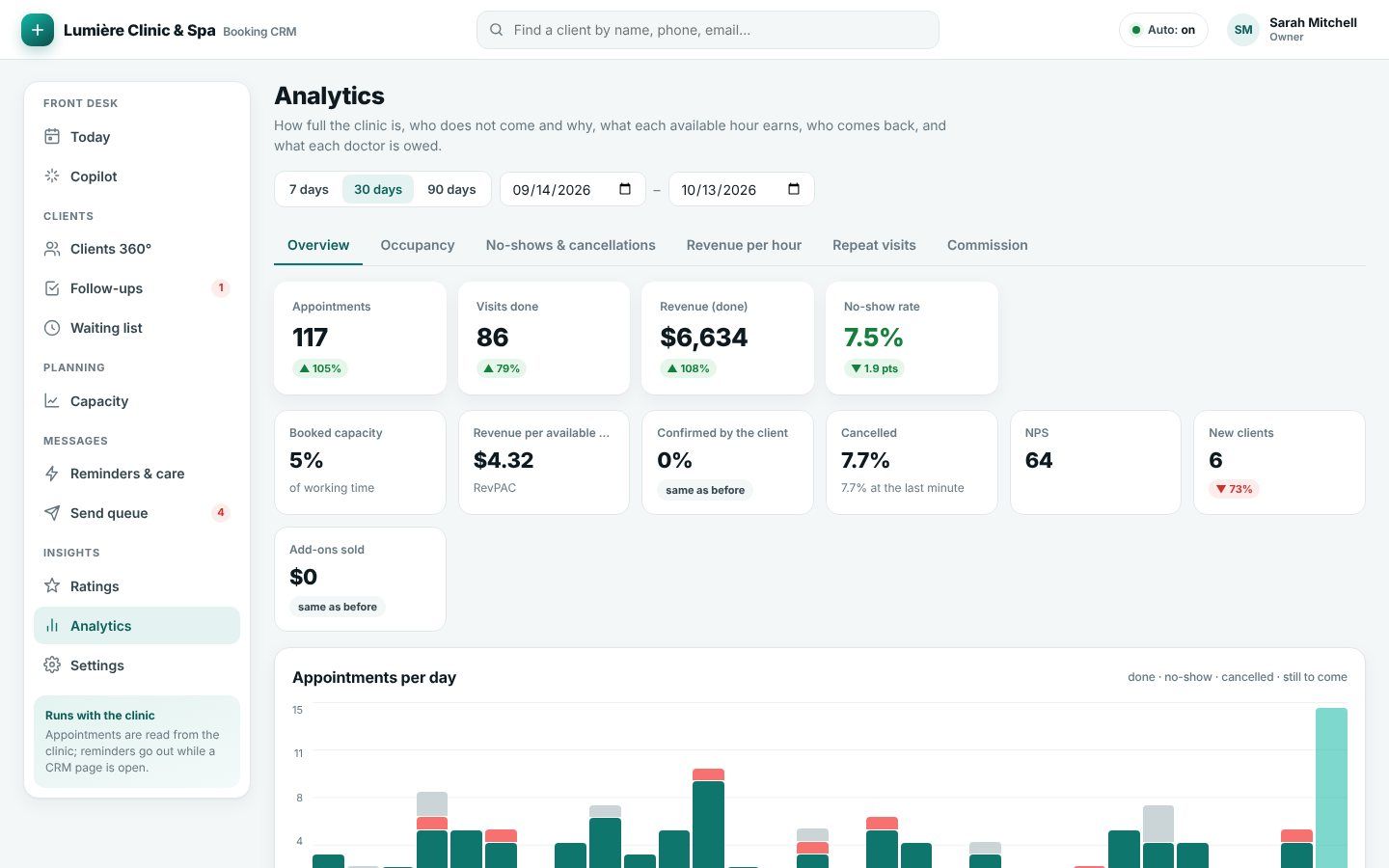Open the end date calendar picker icon
Image resolution: width=1389 pixels, height=868 pixels.
[x=794, y=189]
